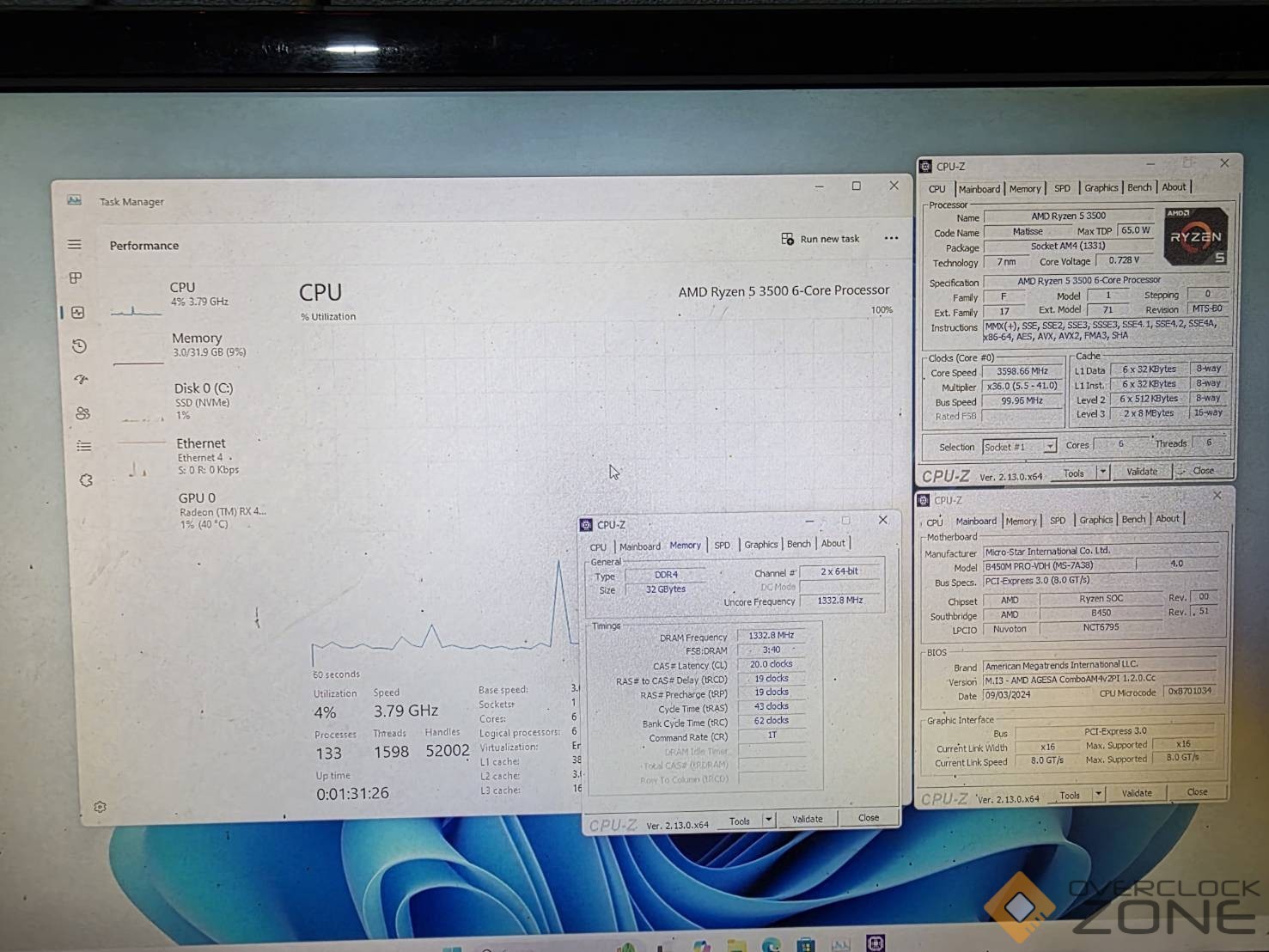Click model 'B450M PRO-VDH (MS-7A38)' value
Screen dimensions: 1269x952
[1059, 565]
